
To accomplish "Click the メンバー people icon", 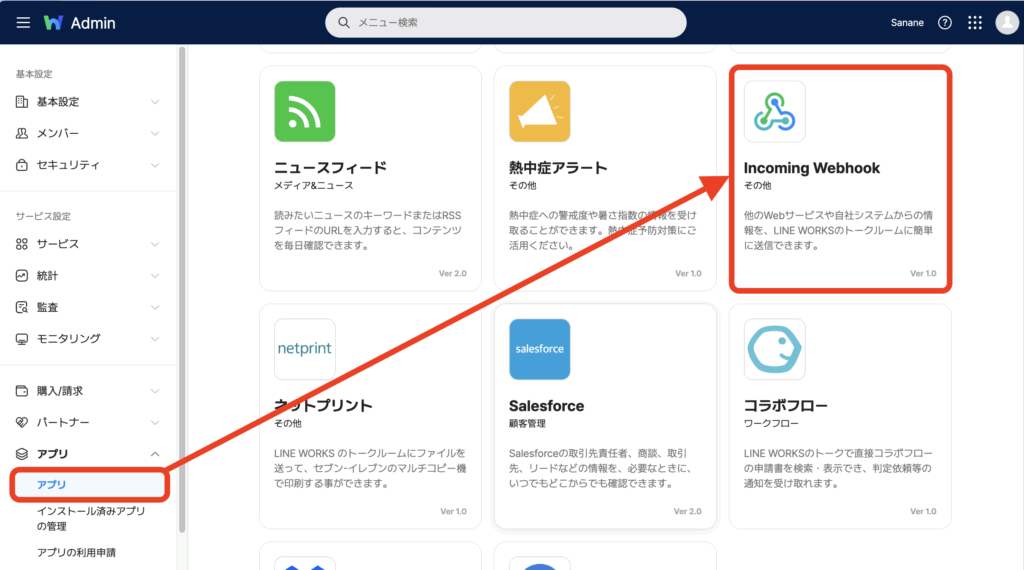I will point(22,133).
